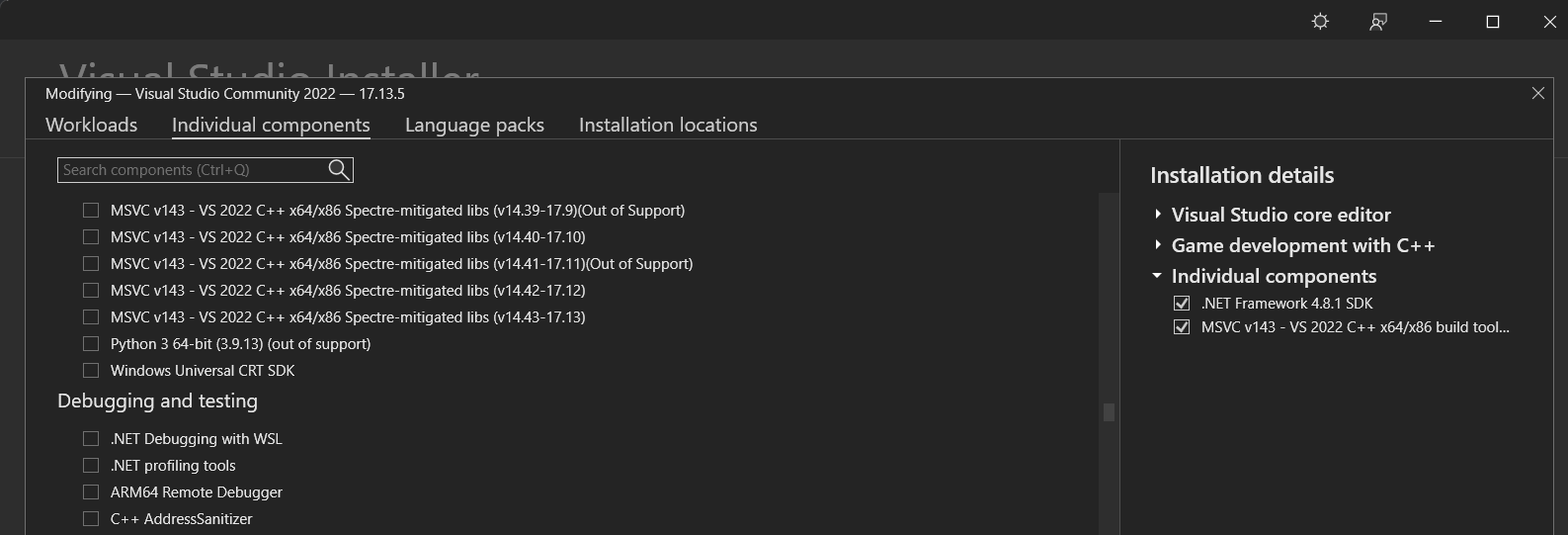The image size is (1568, 535).
Task: Enable Python 3 64-bit (3.9.13) checkbox
Action: [91, 344]
